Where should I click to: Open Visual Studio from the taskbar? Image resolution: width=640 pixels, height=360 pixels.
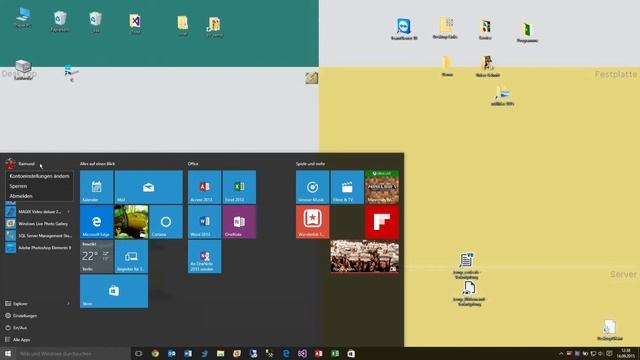coord(302,353)
